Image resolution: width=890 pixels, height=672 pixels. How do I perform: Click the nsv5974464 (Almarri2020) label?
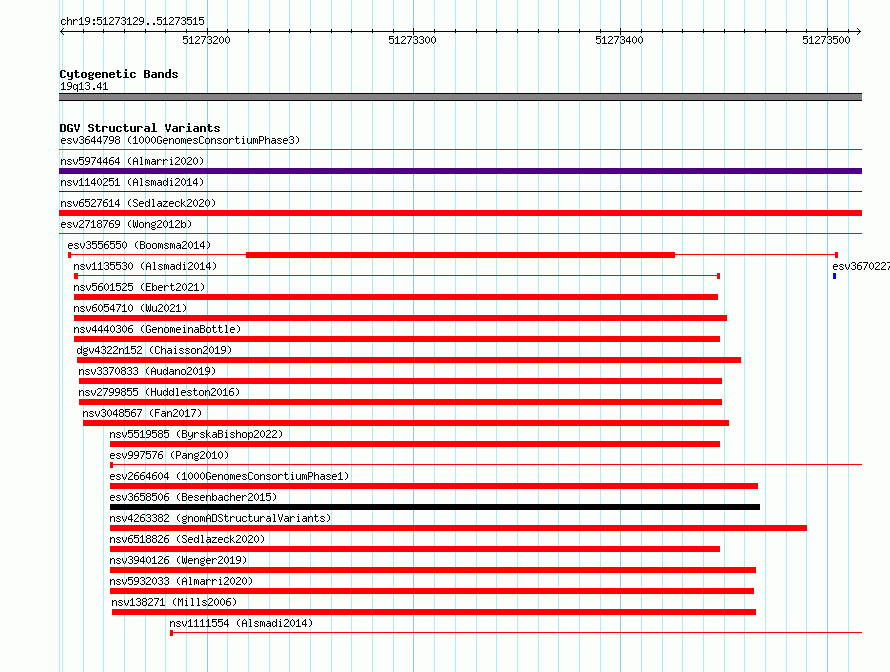(x=132, y=161)
